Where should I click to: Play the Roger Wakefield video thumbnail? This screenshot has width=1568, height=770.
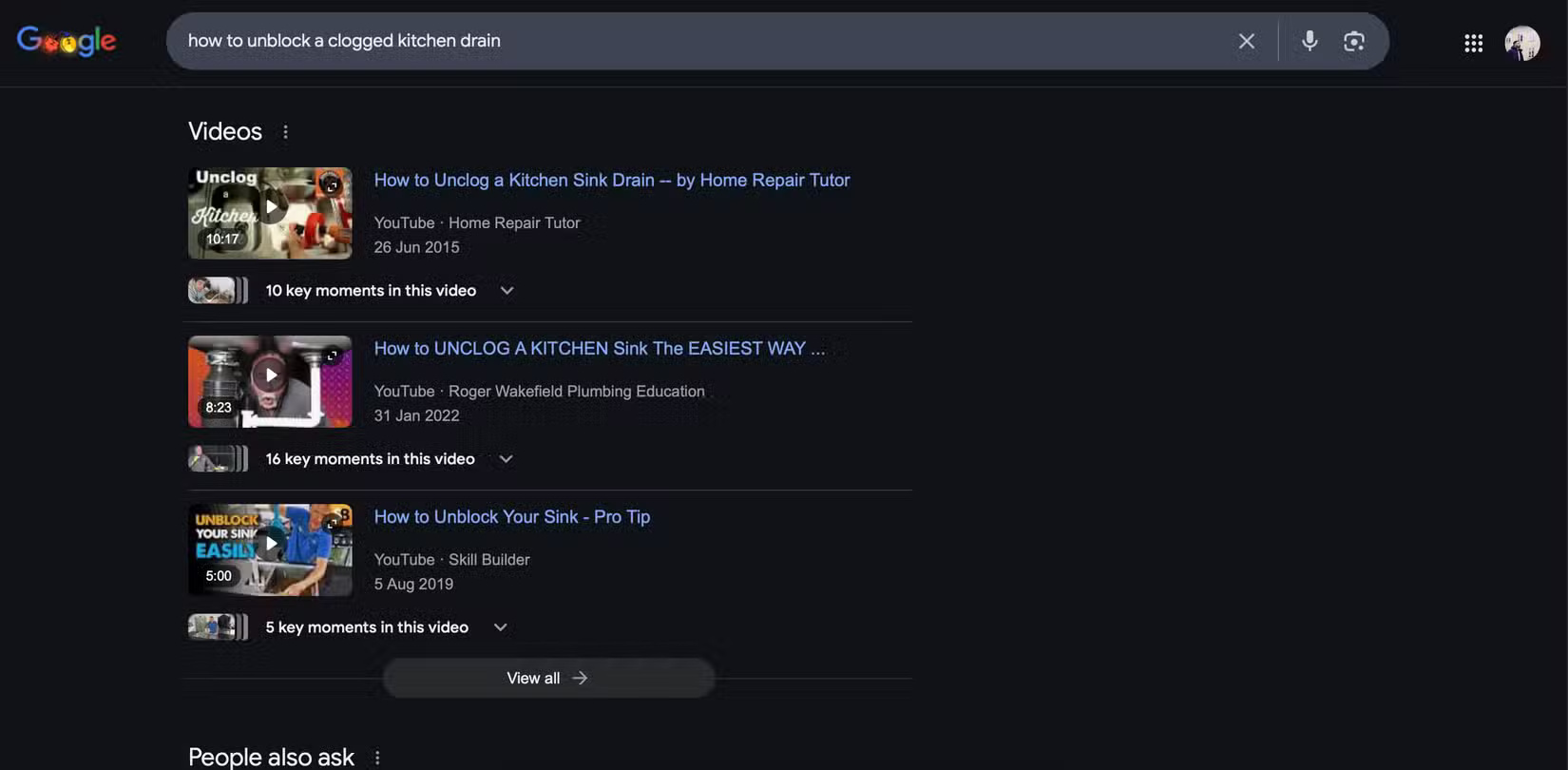[270, 381]
